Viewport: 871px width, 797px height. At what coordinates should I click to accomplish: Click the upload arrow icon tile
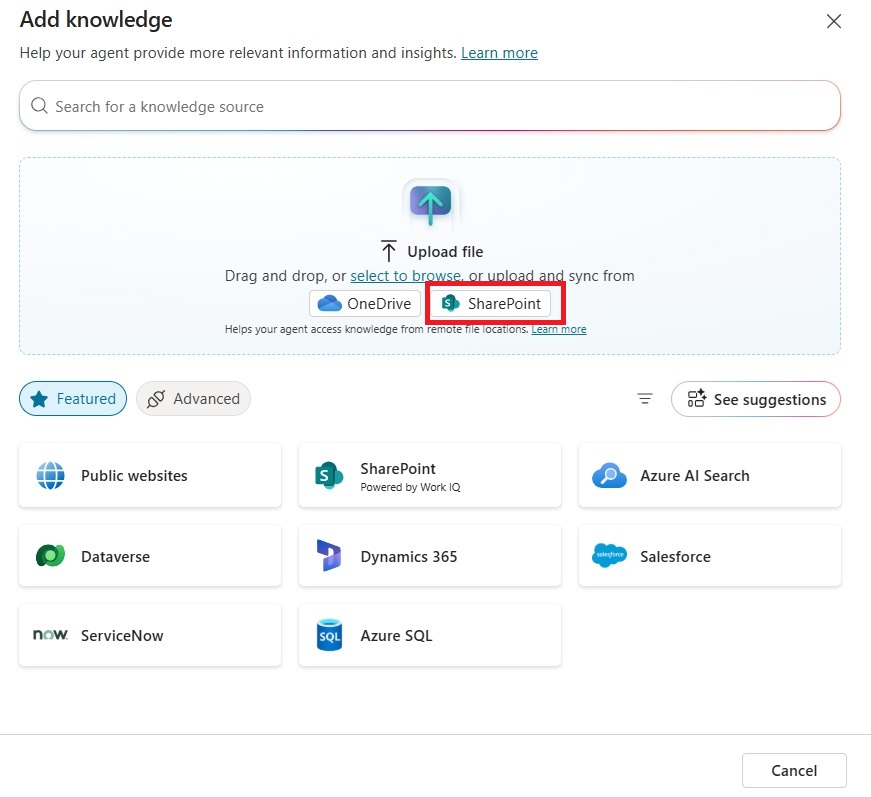tap(430, 205)
